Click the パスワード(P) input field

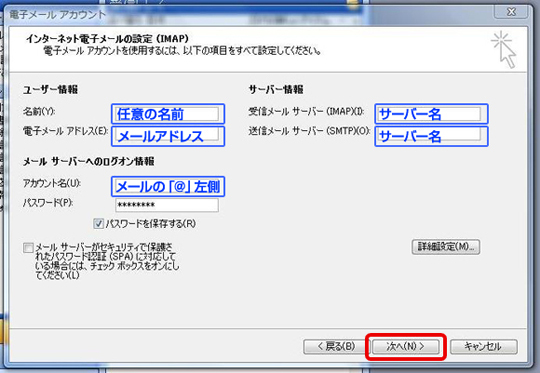click(167, 205)
